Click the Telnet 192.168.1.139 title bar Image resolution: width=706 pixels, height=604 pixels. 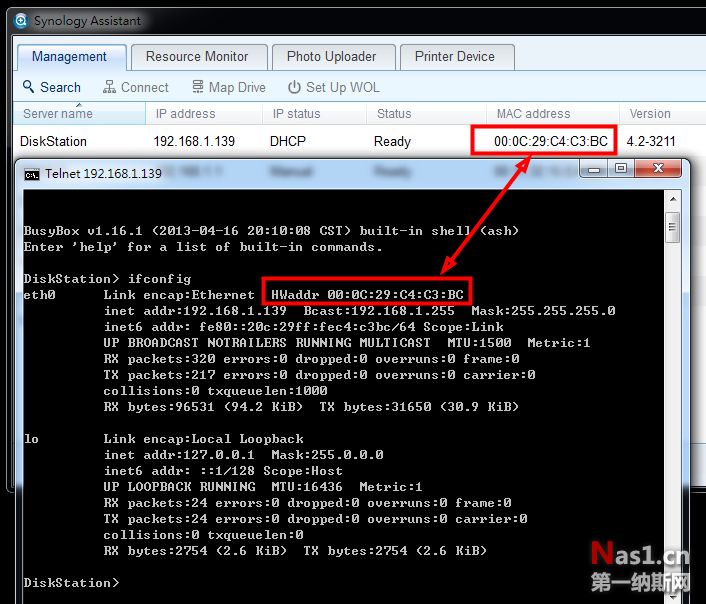click(x=297, y=173)
